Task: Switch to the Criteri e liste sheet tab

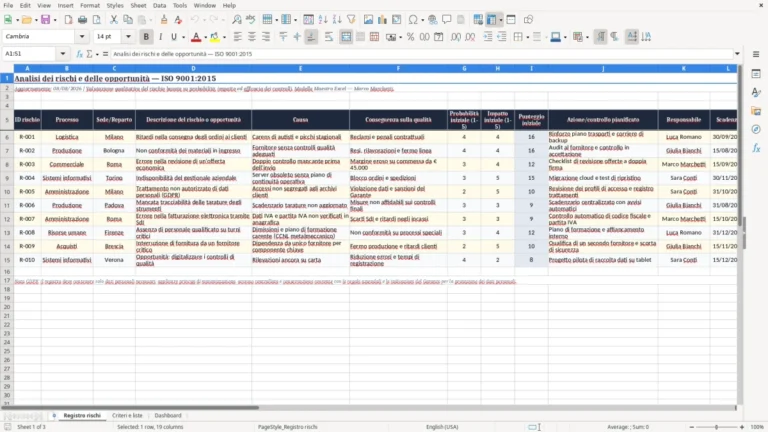Action: tap(127, 415)
